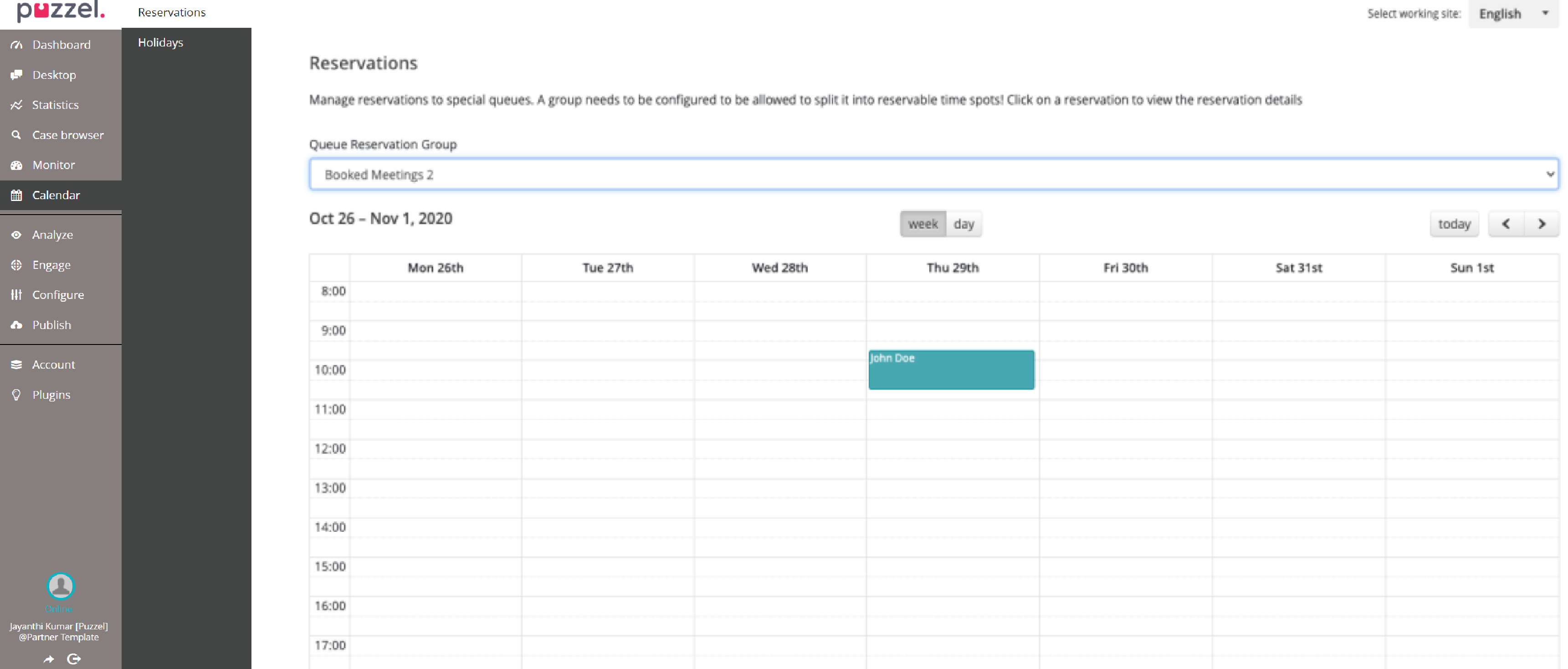
Task: Click the Configure sliders icon
Action: coord(16,295)
